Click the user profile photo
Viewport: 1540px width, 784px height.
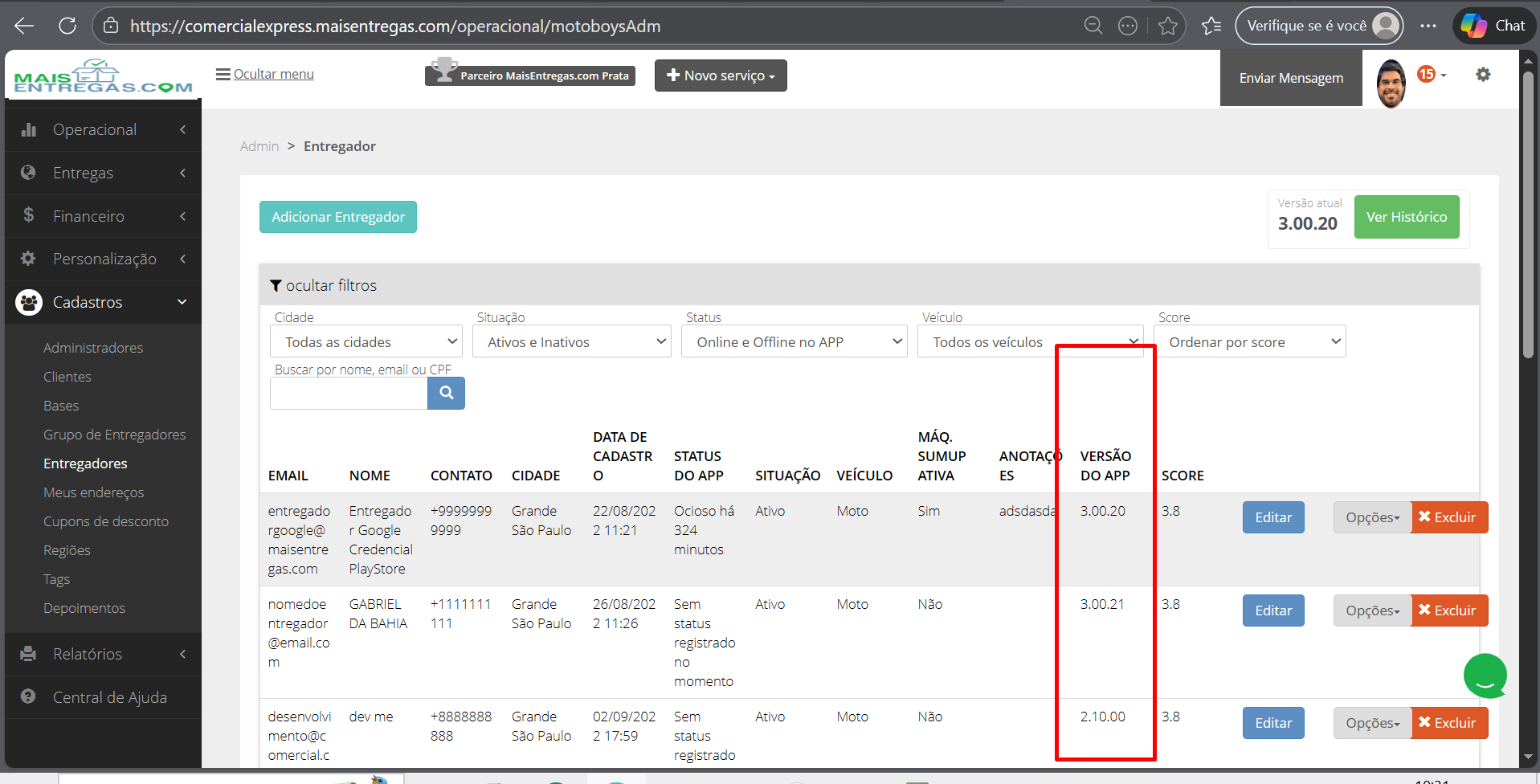click(x=1391, y=84)
